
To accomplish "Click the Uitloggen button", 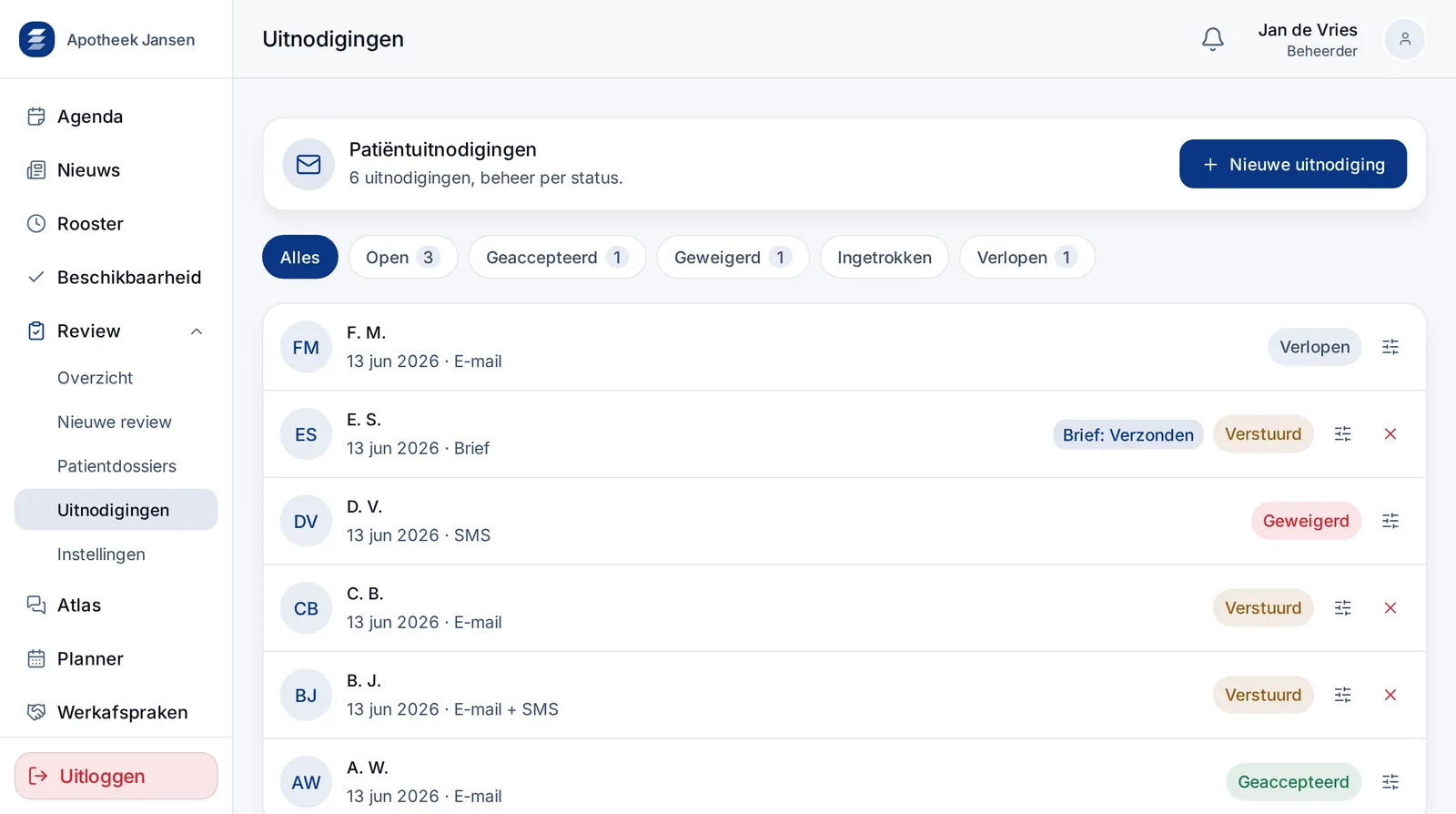I will tap(116, 776).
